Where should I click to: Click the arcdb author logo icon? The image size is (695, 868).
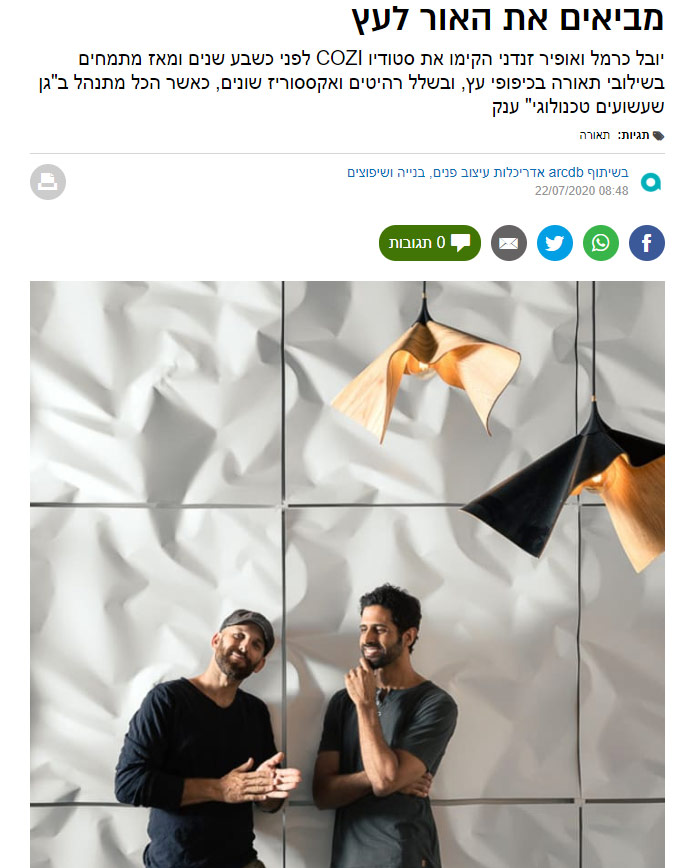point(651,182)
